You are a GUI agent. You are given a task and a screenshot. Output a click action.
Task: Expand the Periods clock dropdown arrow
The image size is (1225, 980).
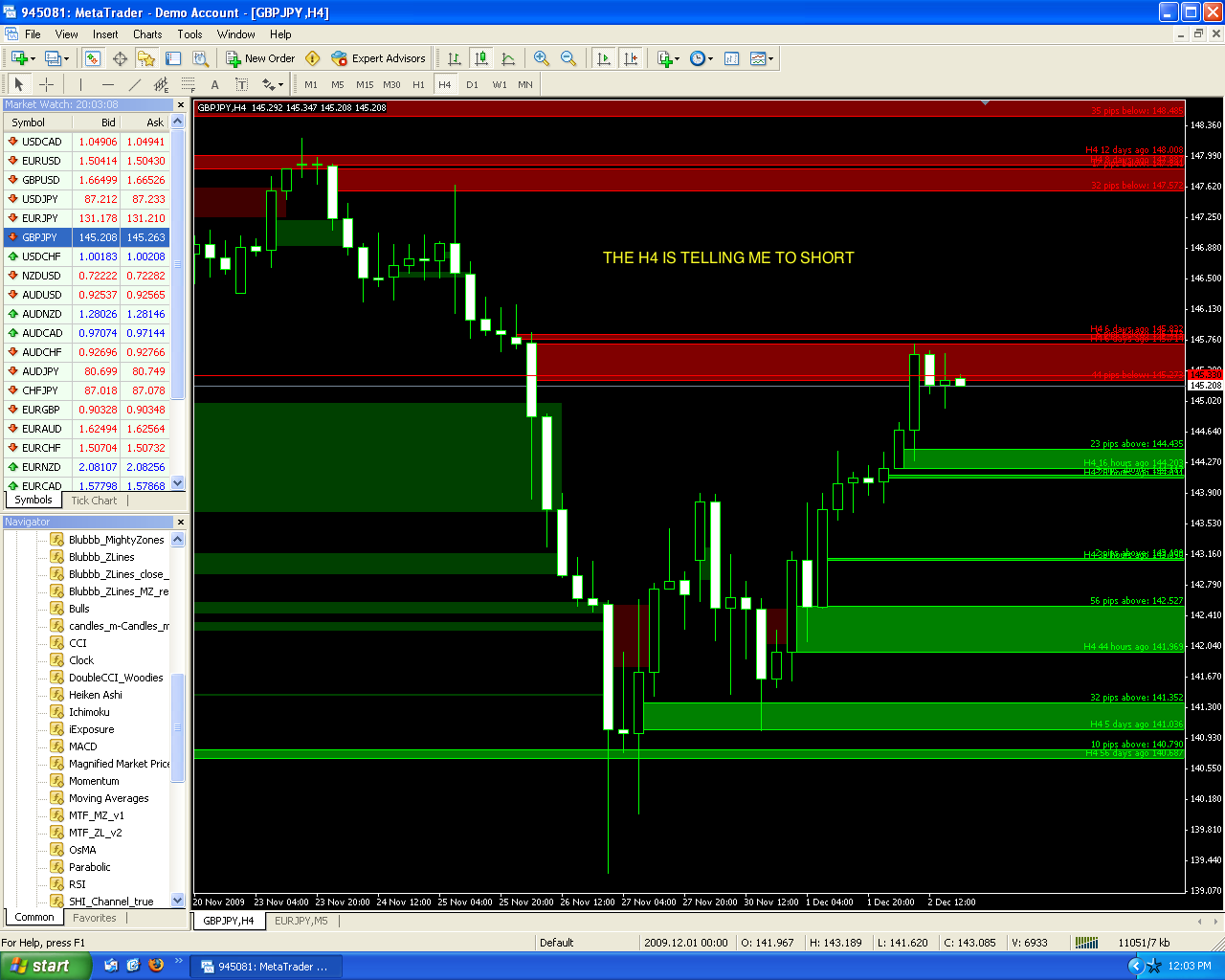click(x=710, y=59)
